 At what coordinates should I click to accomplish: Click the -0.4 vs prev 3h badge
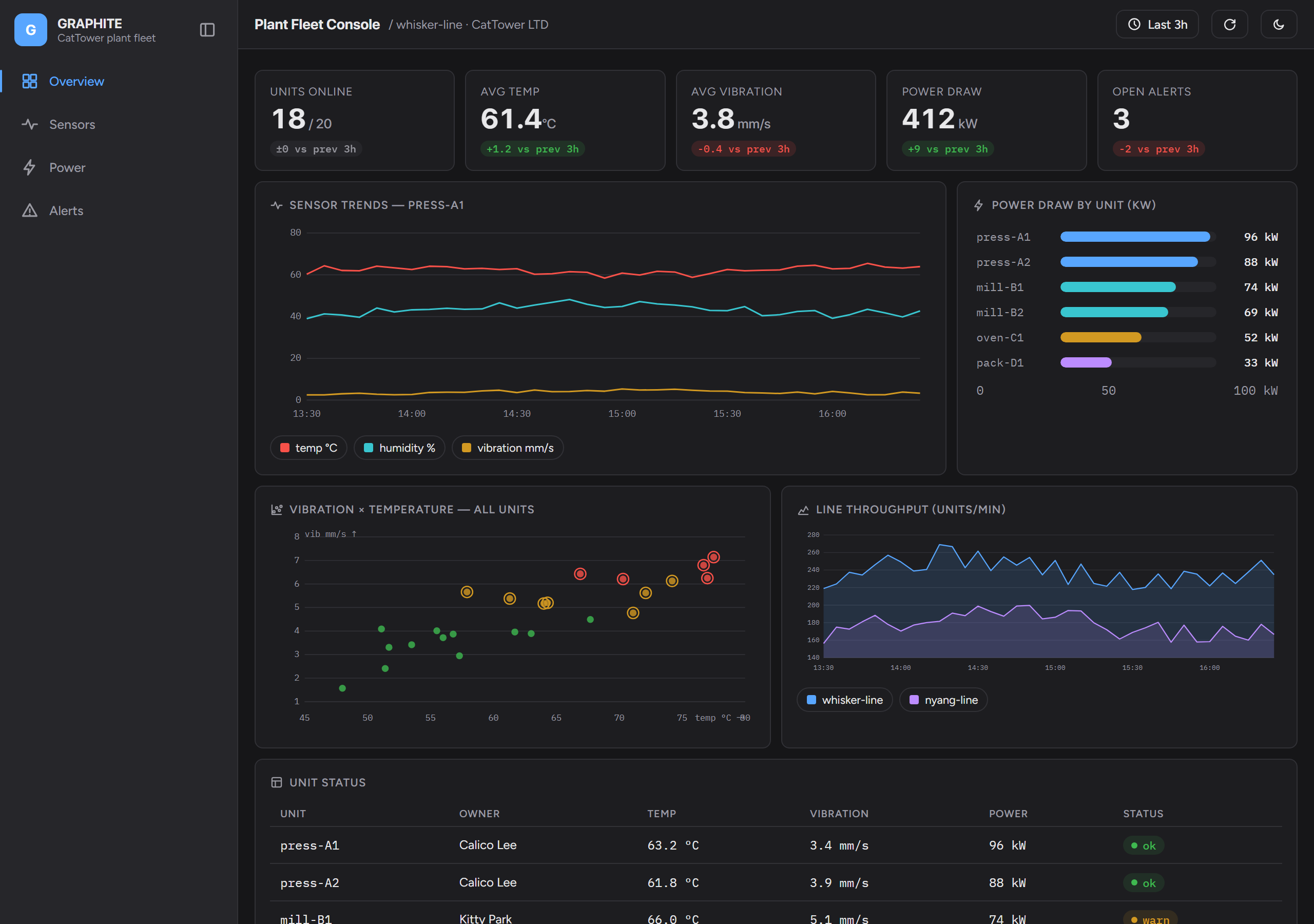coord(743,149)
